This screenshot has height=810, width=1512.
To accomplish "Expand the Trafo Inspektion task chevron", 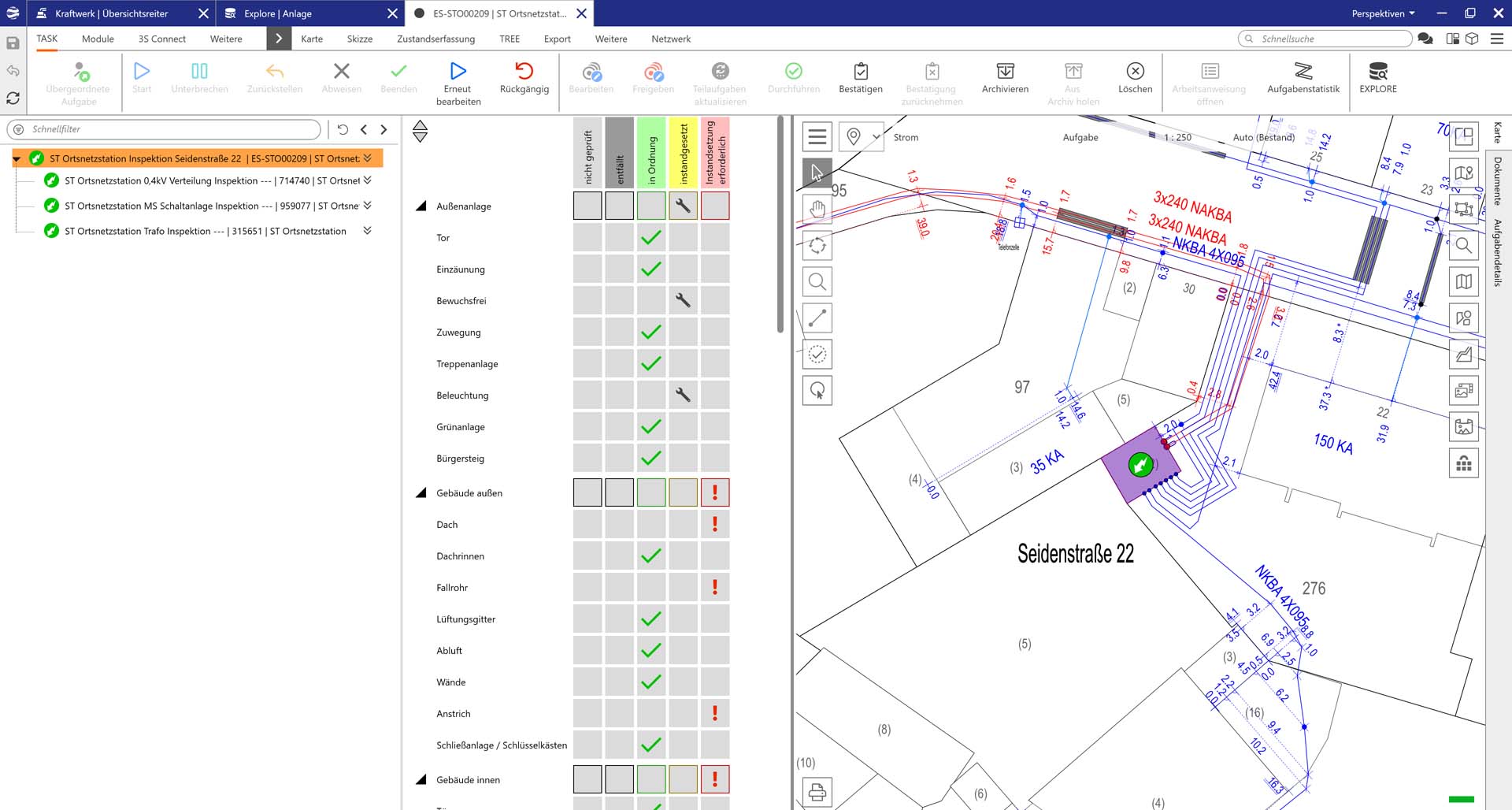I will click(367, 231).
